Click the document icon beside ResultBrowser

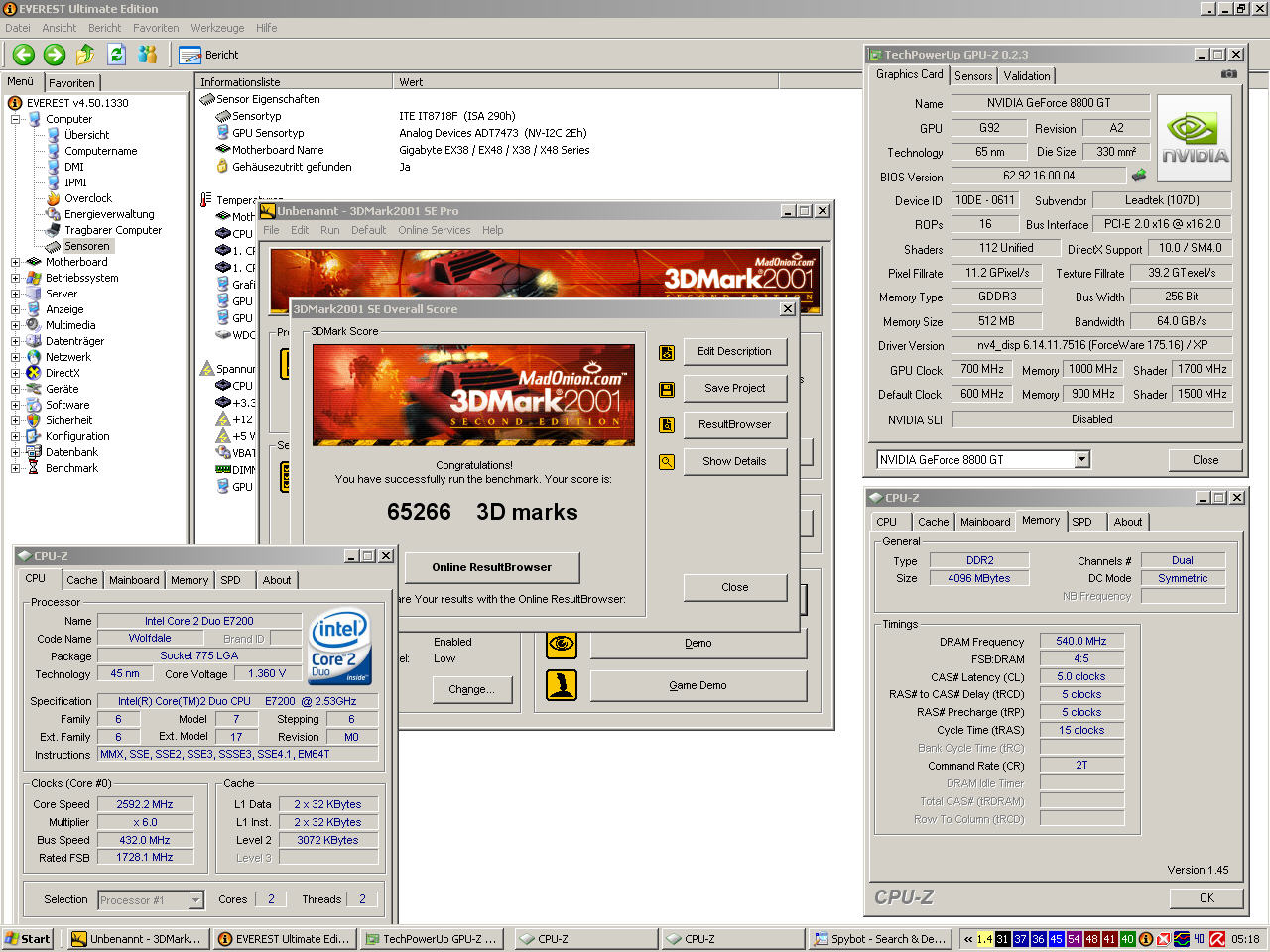(667, 425)
